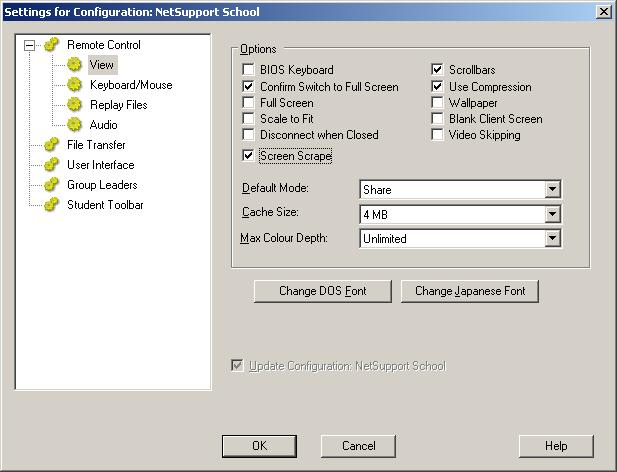The width and height of the screenshot is (617, 472).
Task: Click the gear icon beside Audio
Action: [x=74, y=125]
